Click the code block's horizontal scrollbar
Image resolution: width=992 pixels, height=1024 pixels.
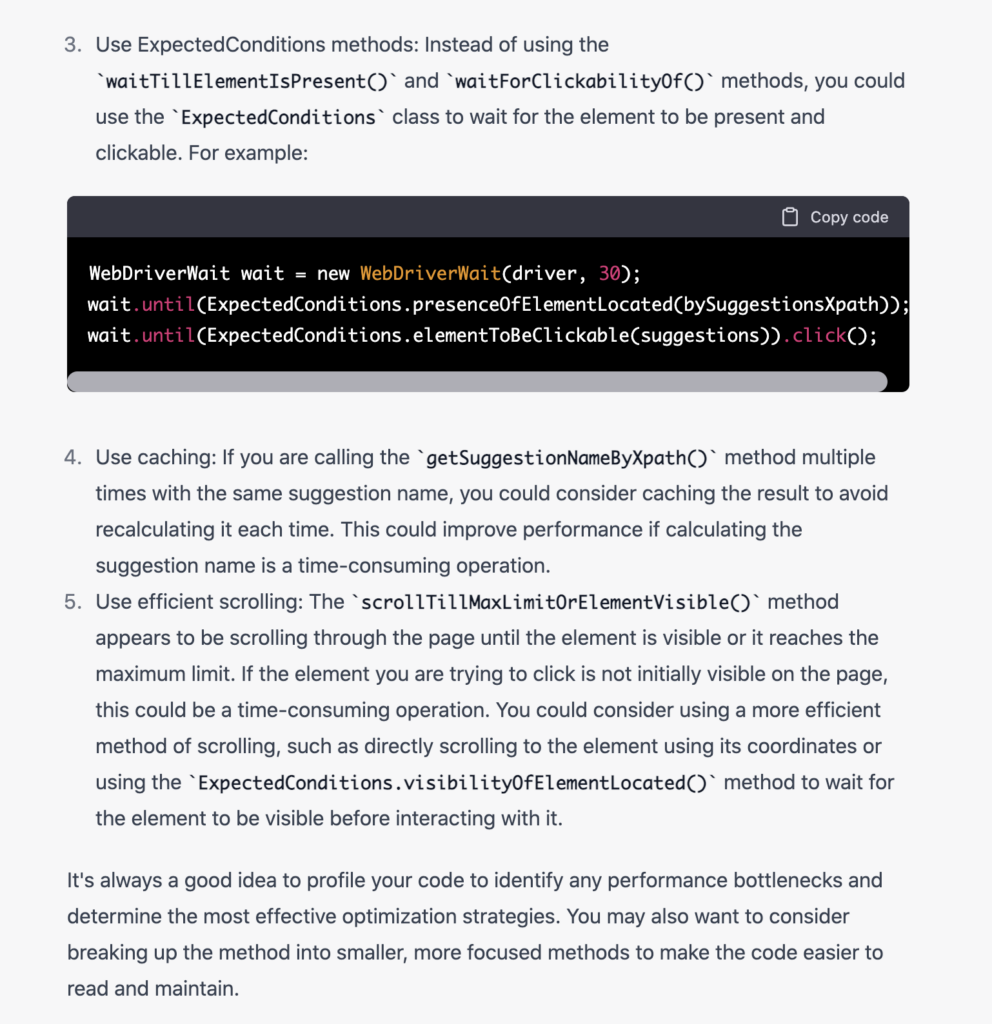pos(477,381)
